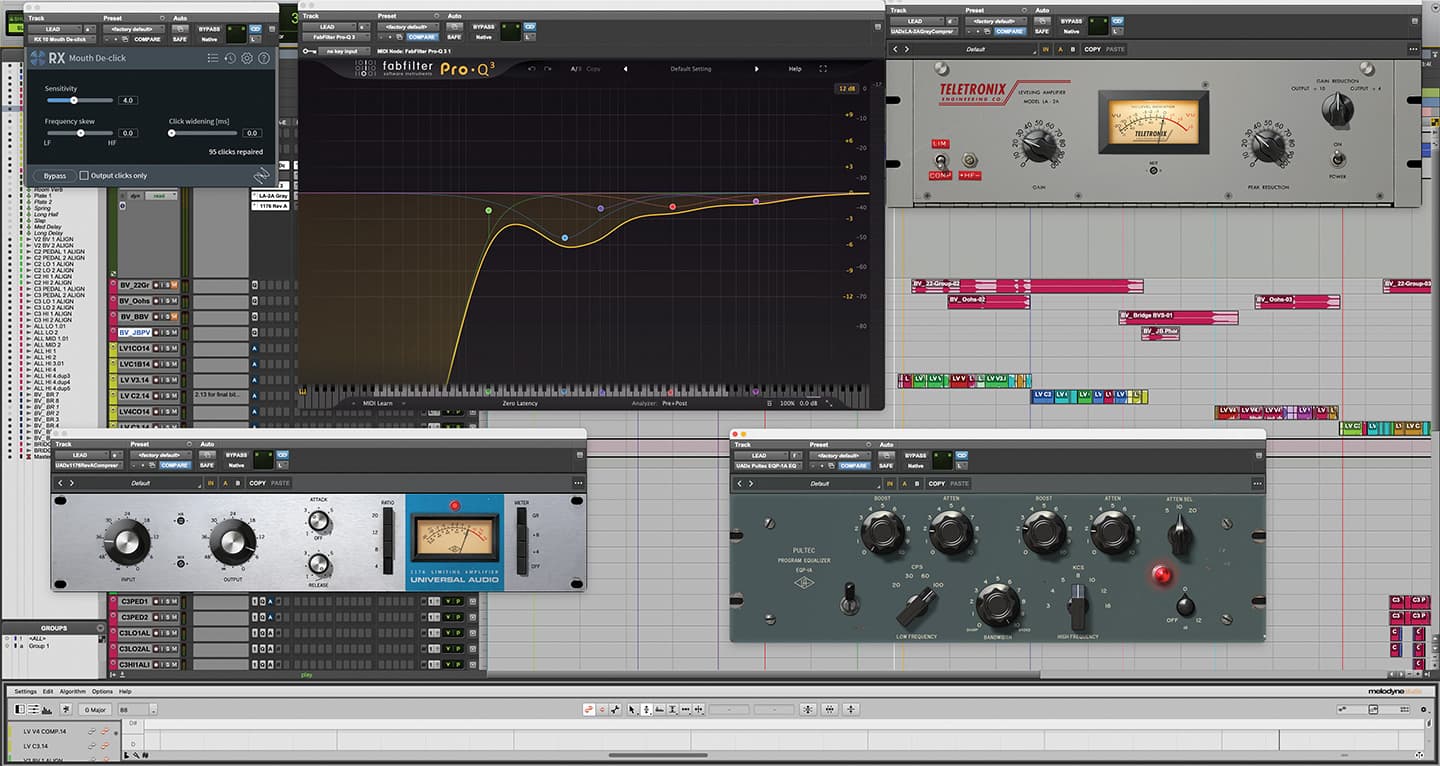Viewport: 1440px width, 766px height.
Task: Open Melodyne key selector showing Major
Action: (x=95, y=709)
